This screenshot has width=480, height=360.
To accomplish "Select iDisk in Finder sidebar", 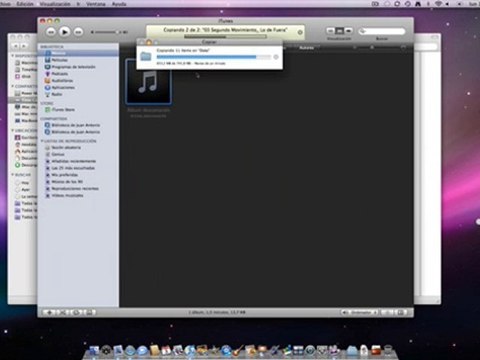I will click(x=23, y=76).
